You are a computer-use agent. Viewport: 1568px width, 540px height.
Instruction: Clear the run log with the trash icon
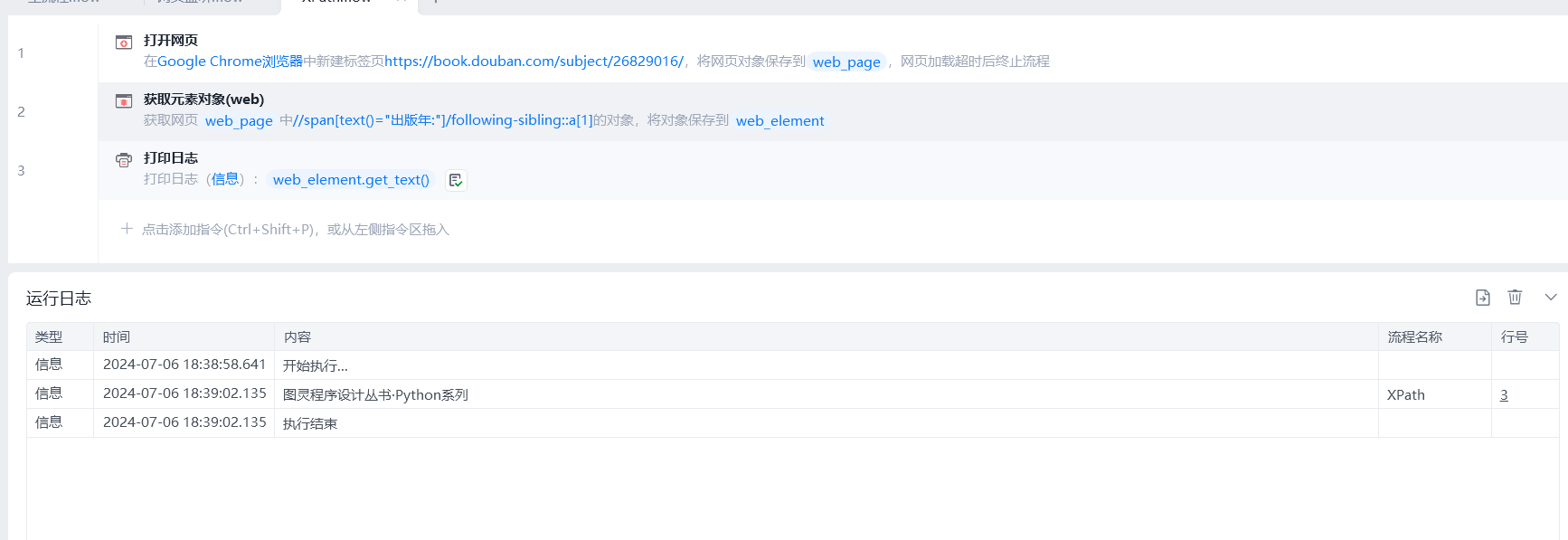click(1516, 297)
